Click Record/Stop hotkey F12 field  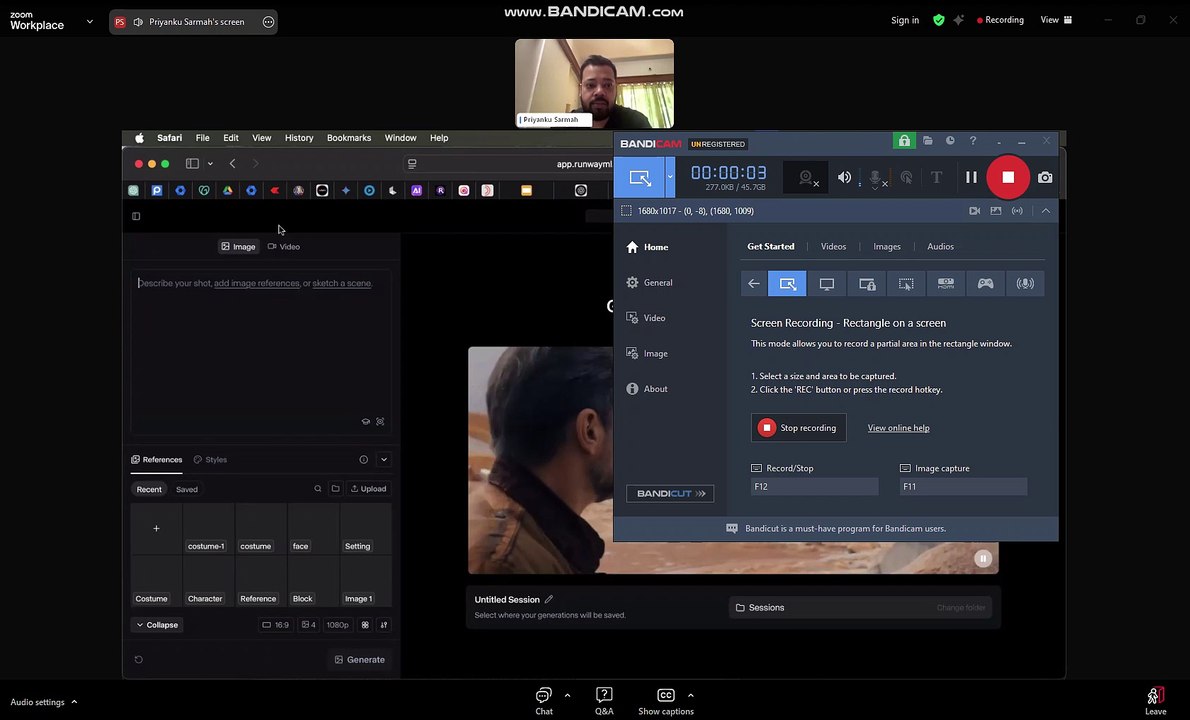814,486
